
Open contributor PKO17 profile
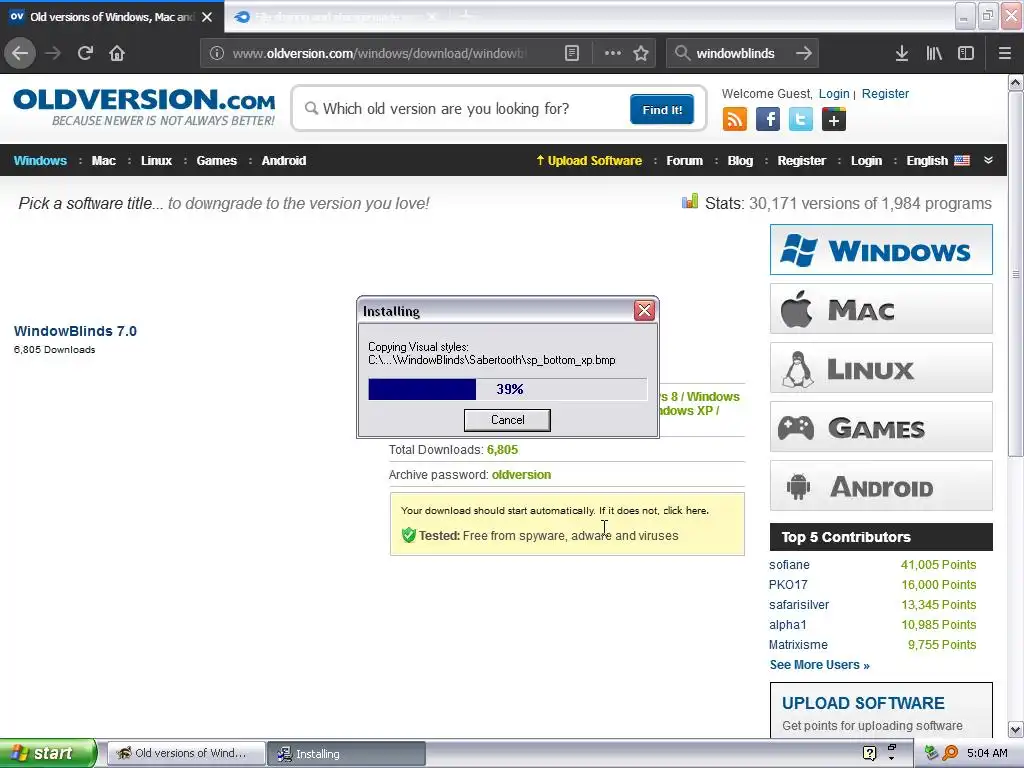(788, 584)
